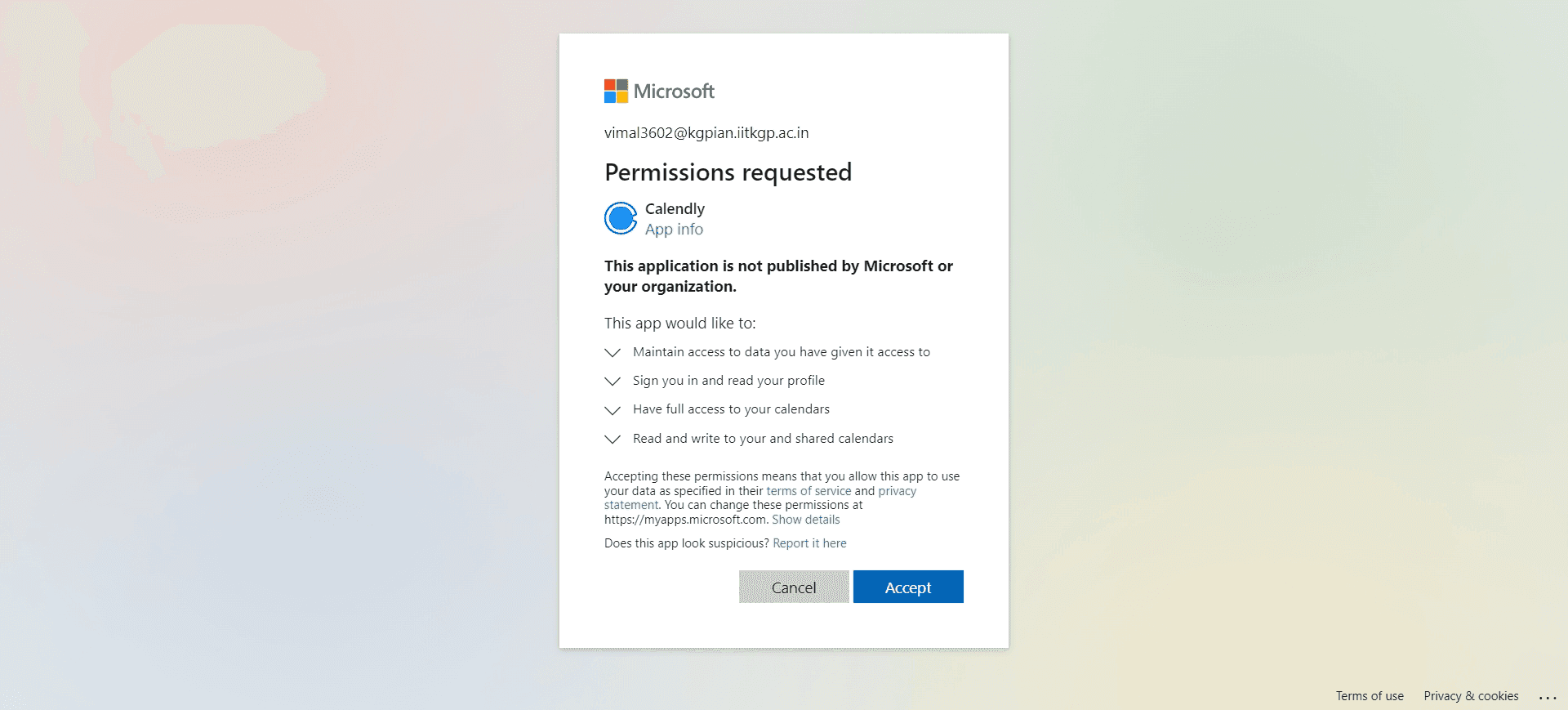
Task: Expand 'Have full access to your calendars' chevron
Action: coord(612,409)
